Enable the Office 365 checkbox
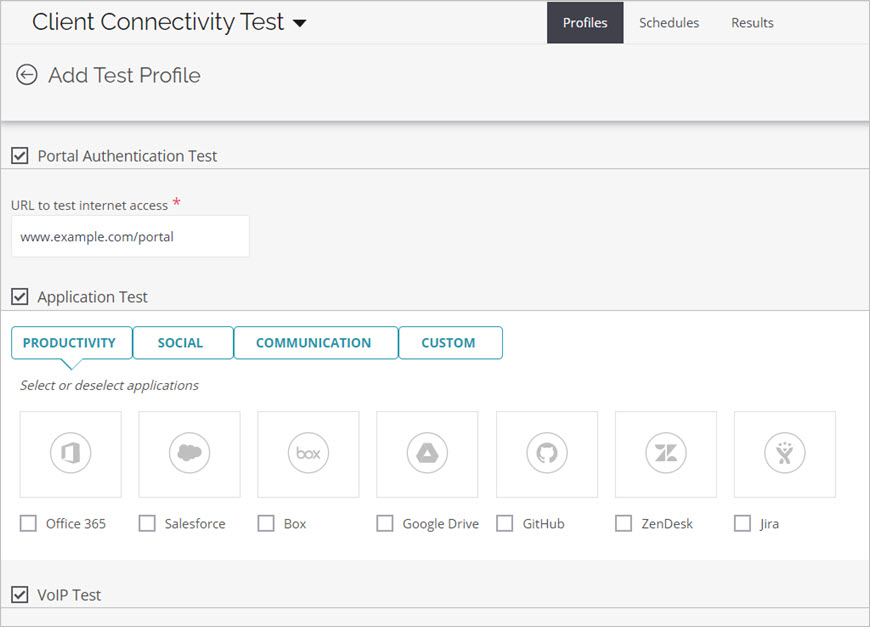The image size is (870, 627). pos(28,523)
